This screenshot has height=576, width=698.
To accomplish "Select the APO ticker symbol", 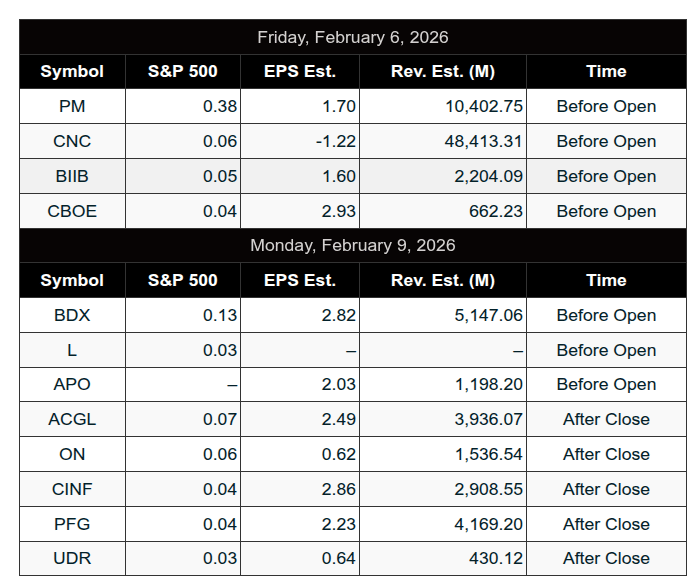I will click(72, 385).
